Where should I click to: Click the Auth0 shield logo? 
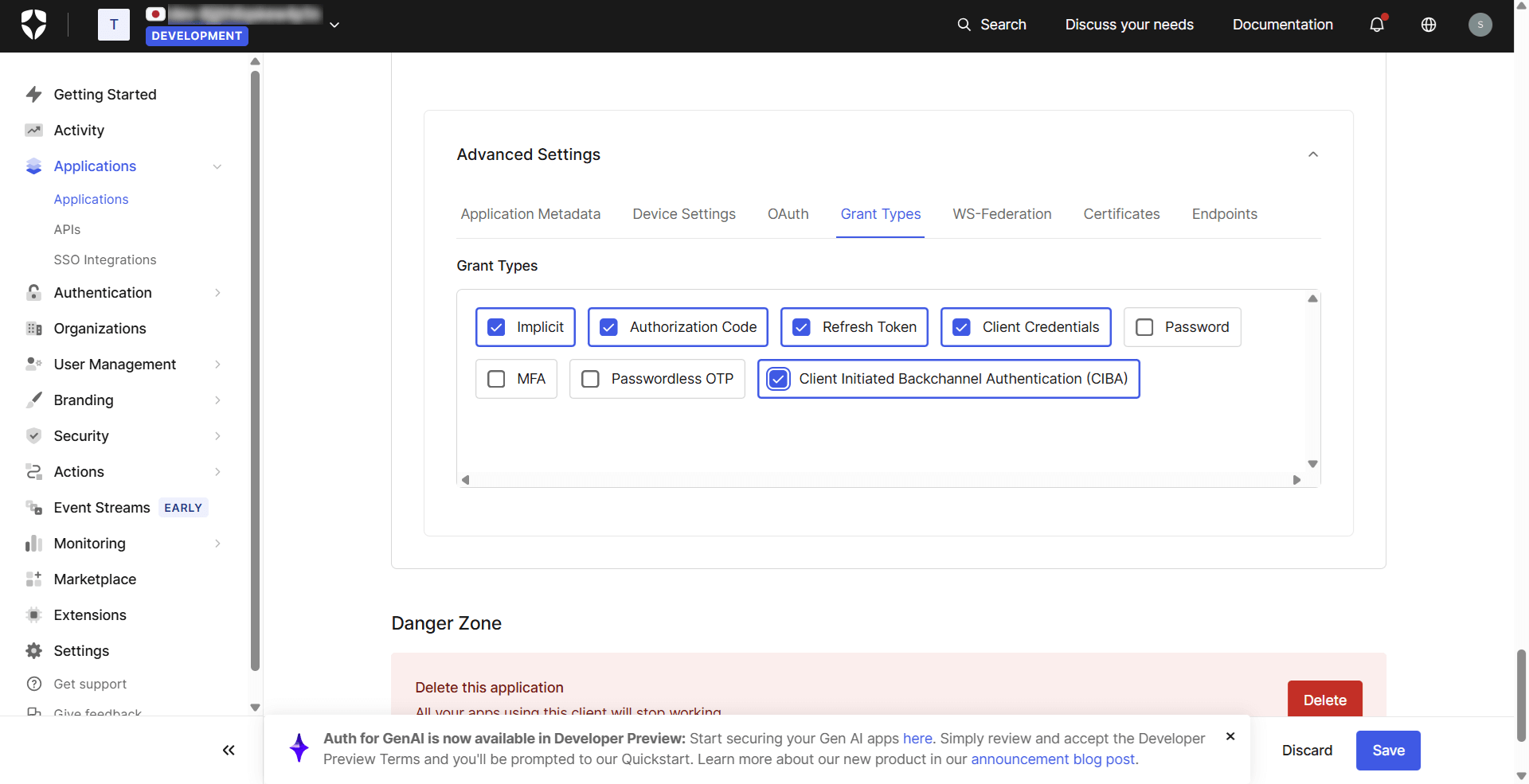(x=33, y=25)
